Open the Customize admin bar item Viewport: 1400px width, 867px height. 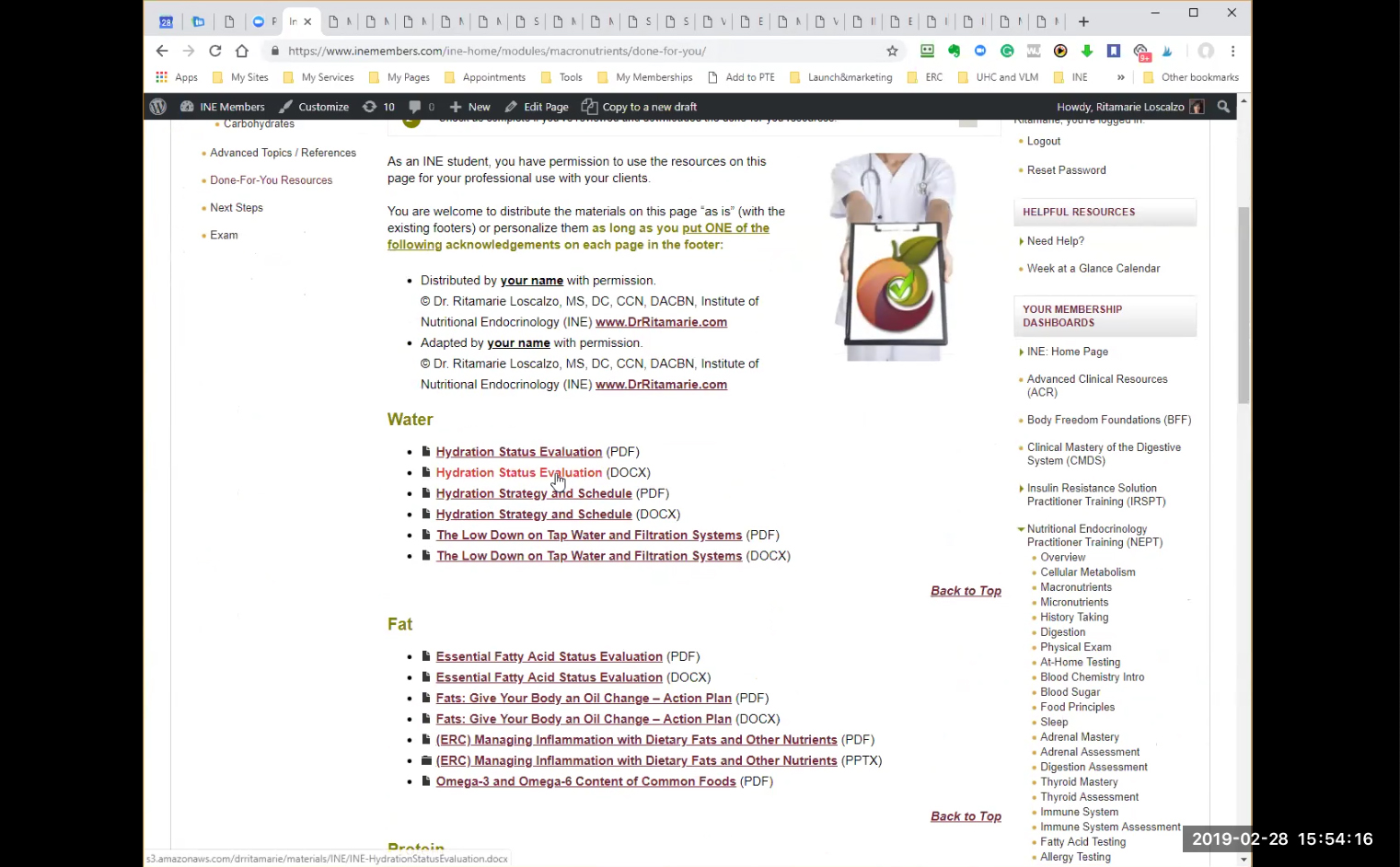[314, 107]
